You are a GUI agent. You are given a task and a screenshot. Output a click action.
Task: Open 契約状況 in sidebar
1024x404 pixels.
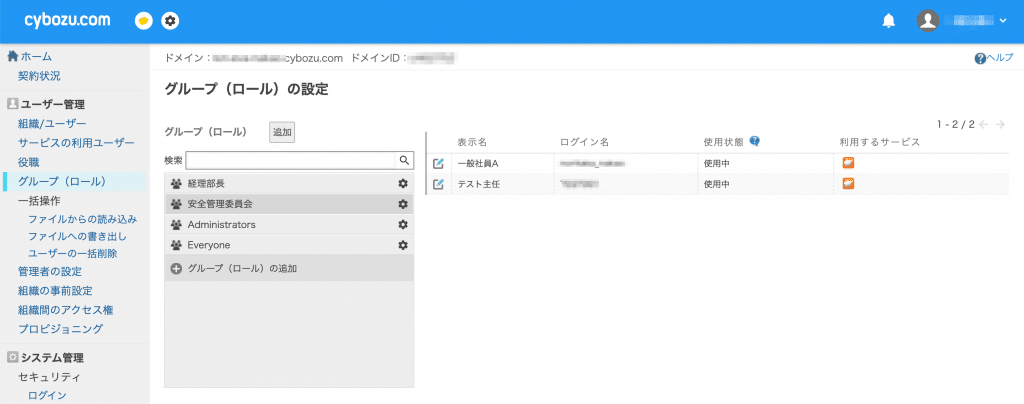[x=39, y=76]
